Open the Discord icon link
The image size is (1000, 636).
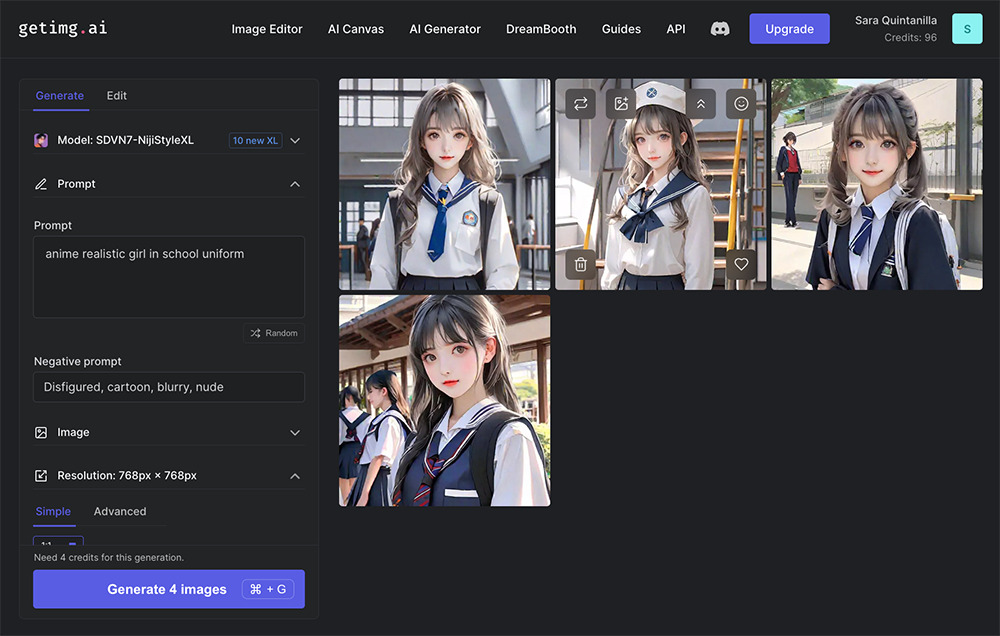coord(720,29)
